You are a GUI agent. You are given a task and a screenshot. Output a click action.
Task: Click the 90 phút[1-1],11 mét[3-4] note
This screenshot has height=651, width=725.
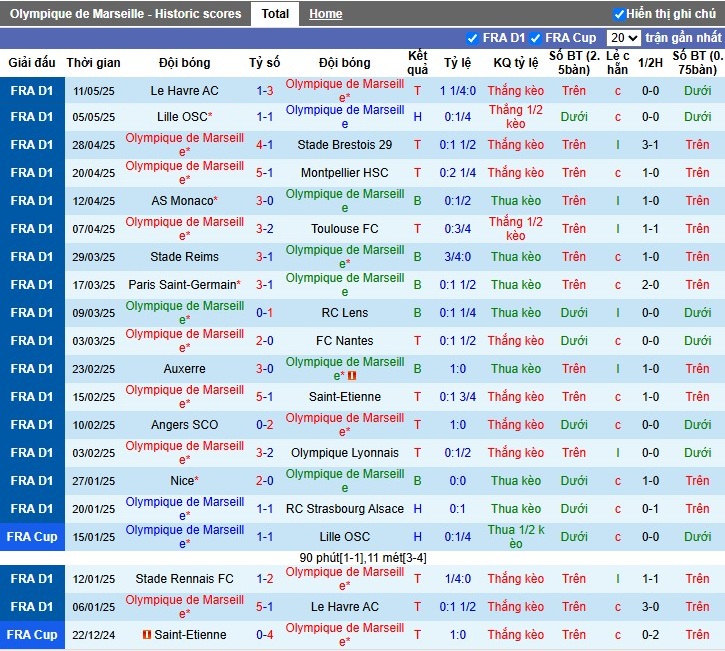pyautogui.click(x=363, y=558)
